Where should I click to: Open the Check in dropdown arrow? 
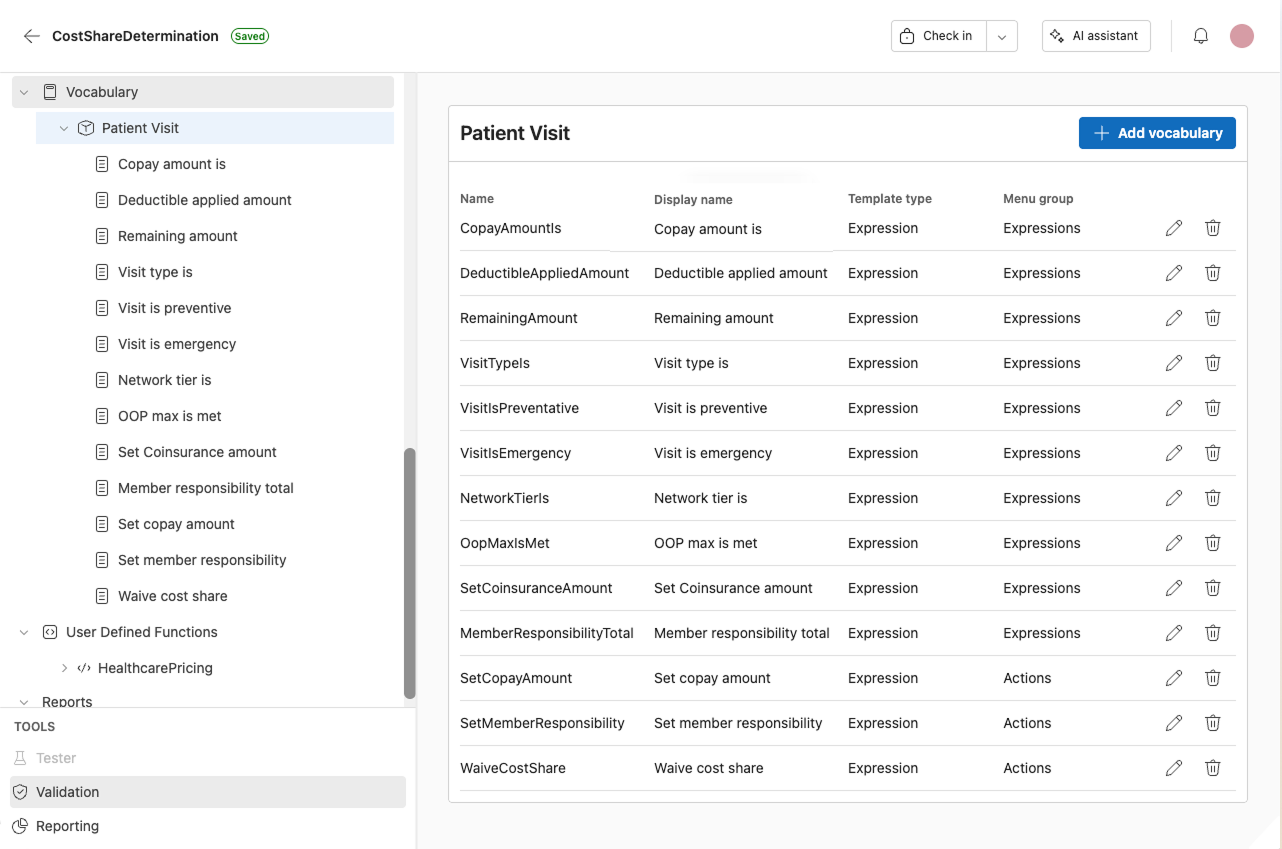coord(1002,36)
